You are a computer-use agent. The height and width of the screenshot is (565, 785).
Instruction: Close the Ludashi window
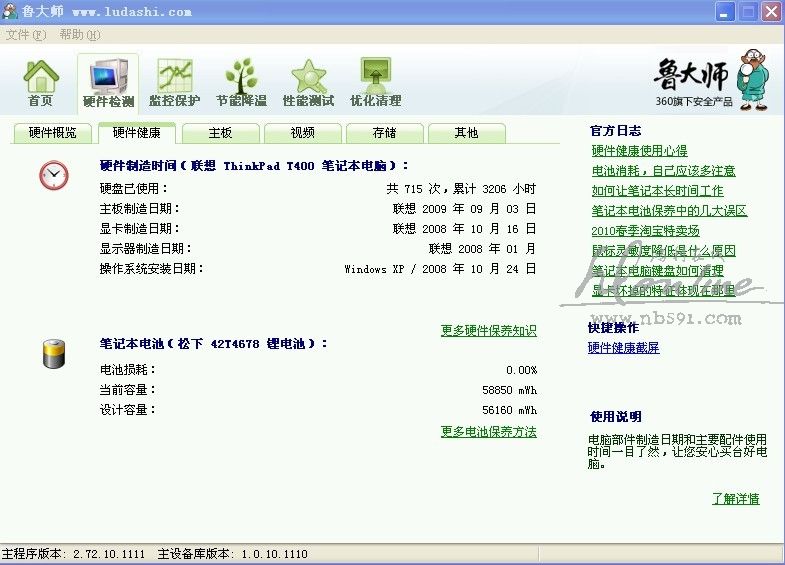(772, 12)
